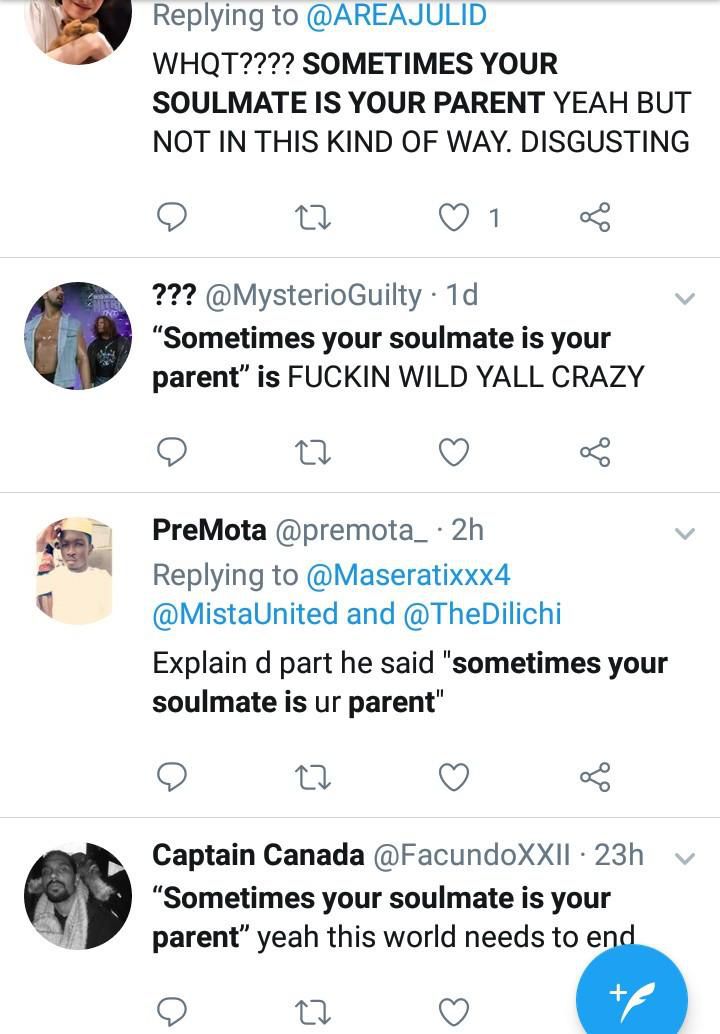Retweet MysterioGuilty's FUCKIN WILD tweet
720x1034 pixels.
314,453
